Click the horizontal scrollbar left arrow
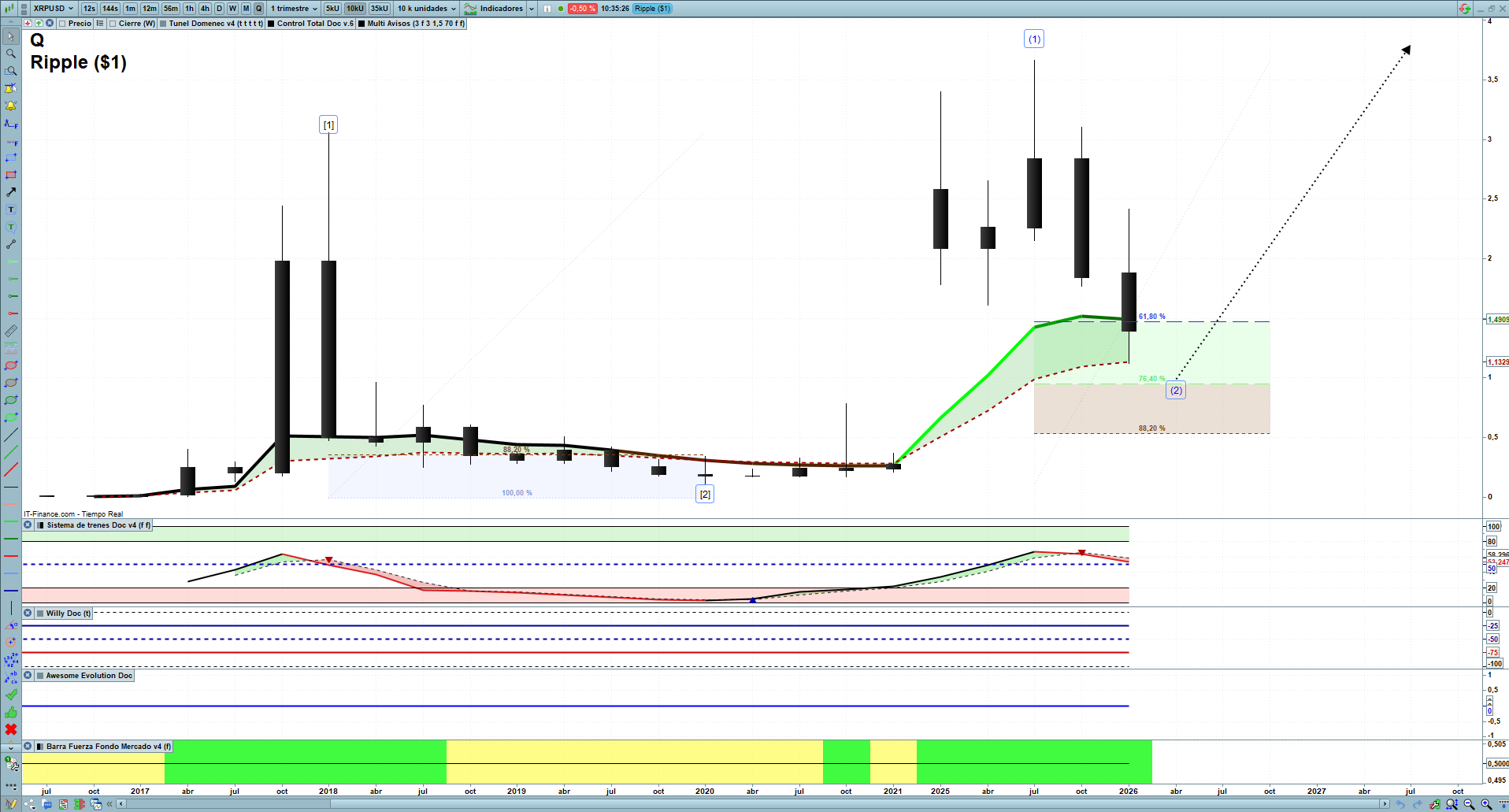Image resolution: width=1509 pixels, height=812 pixels. (x=120, y=804)
